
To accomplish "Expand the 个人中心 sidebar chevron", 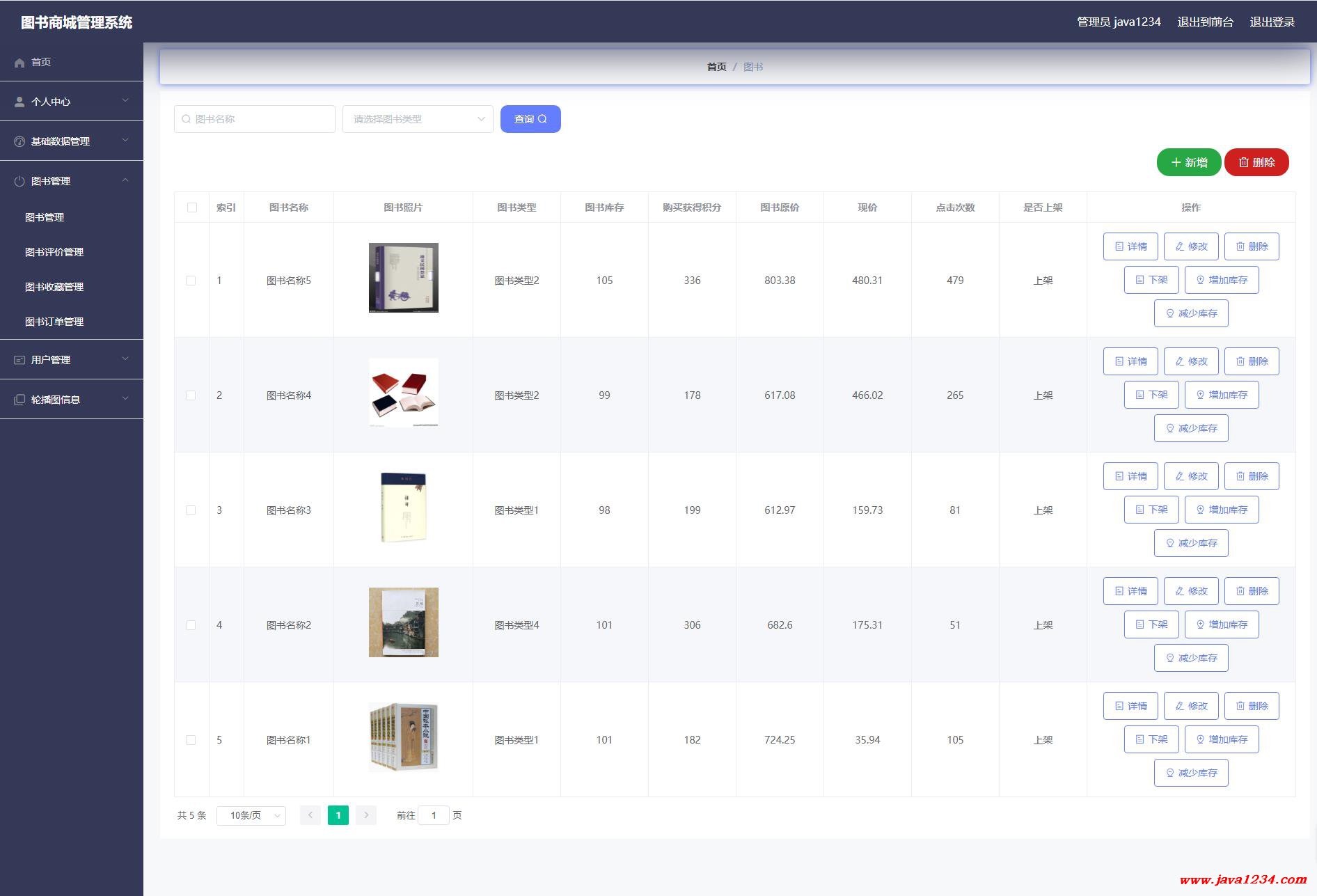I will click(x=125, y=101).
